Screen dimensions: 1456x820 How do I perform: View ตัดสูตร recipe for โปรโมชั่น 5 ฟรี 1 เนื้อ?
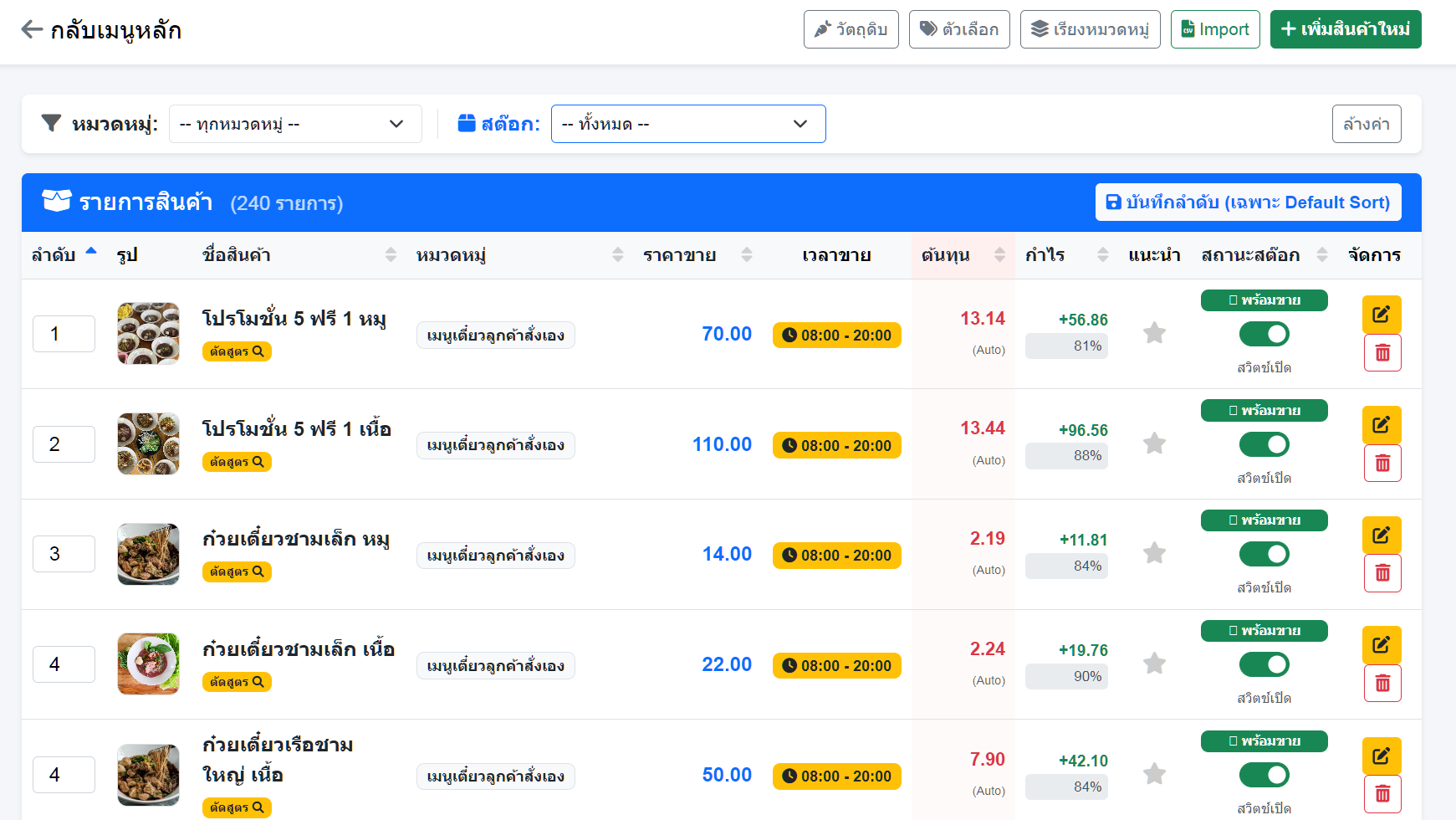[237, 462]
